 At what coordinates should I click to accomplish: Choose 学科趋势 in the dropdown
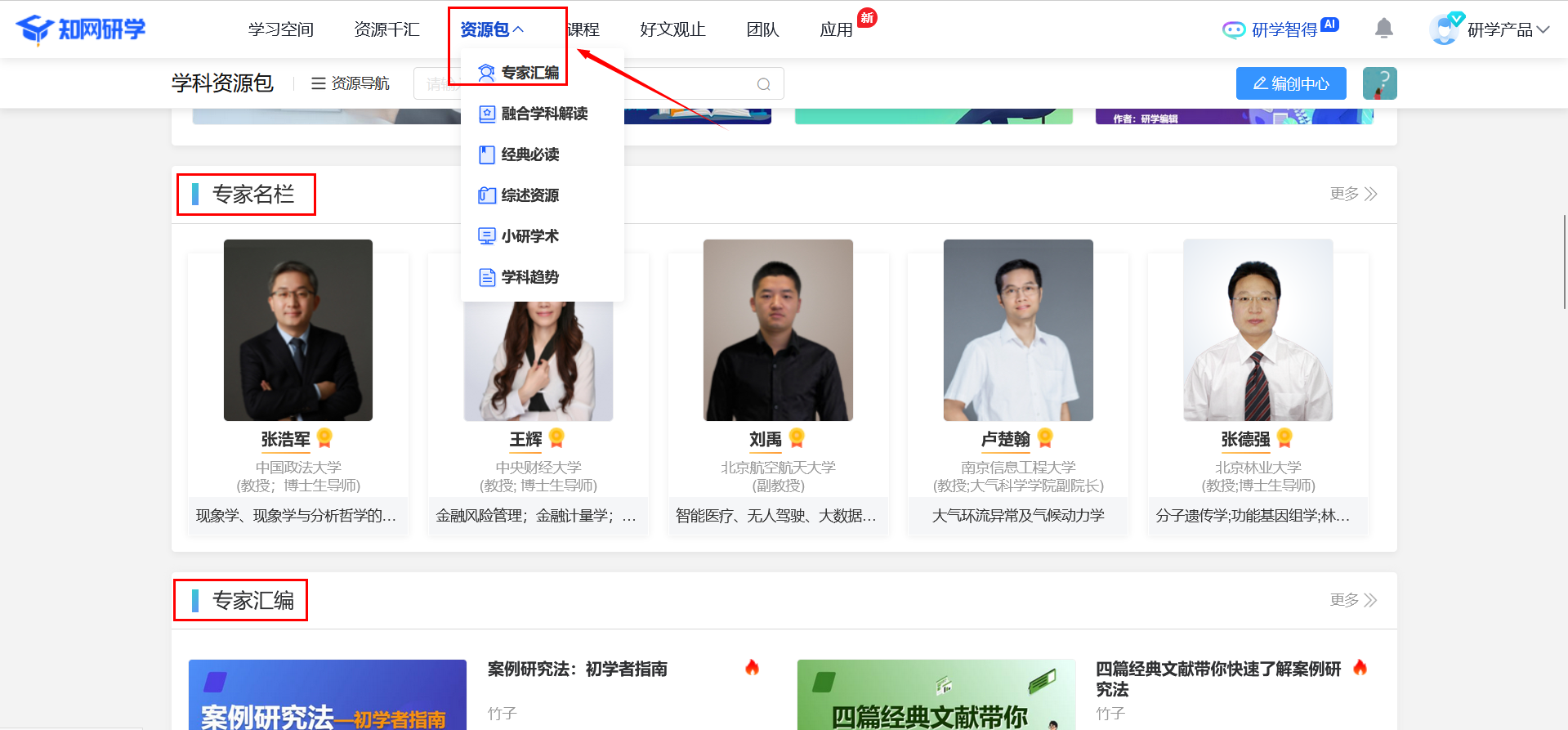529,277
